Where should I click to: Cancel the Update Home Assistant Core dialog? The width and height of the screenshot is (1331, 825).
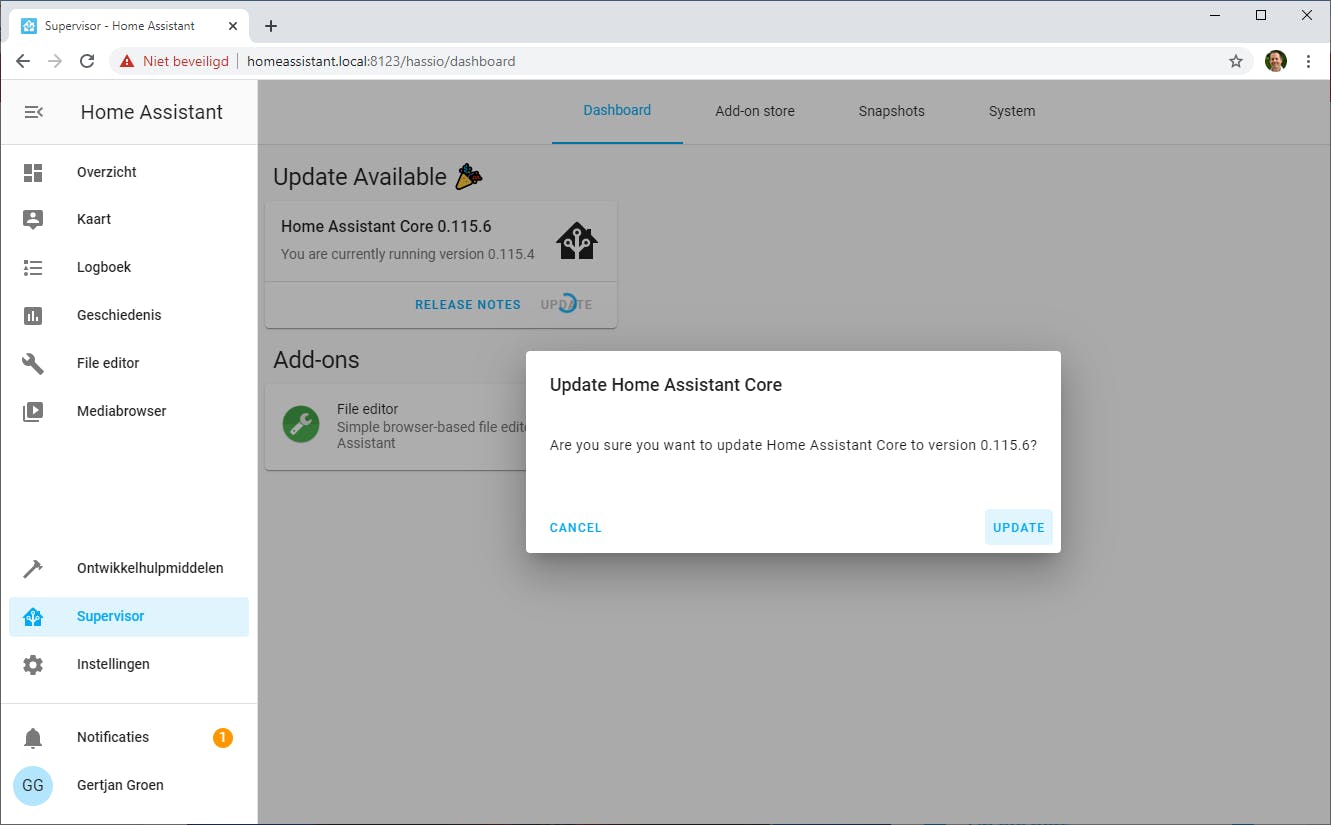point(576,528)
